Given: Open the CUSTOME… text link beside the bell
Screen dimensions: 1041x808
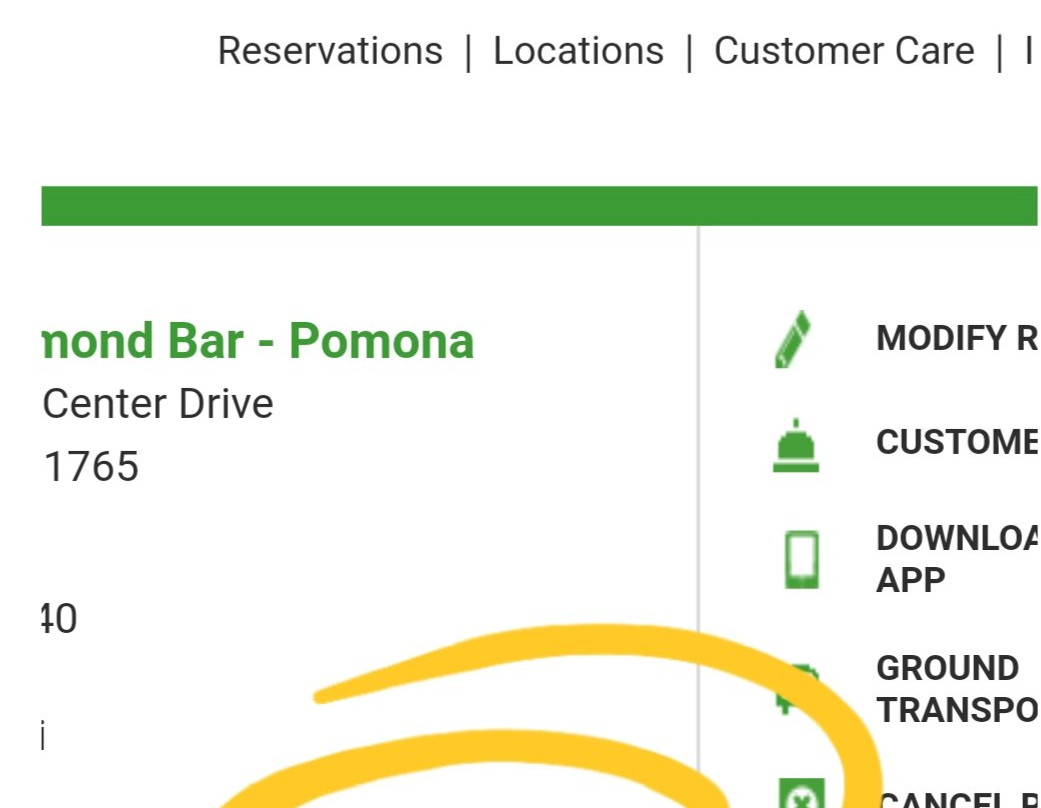Looking at the screenshot, I should (x=955, y=442).
